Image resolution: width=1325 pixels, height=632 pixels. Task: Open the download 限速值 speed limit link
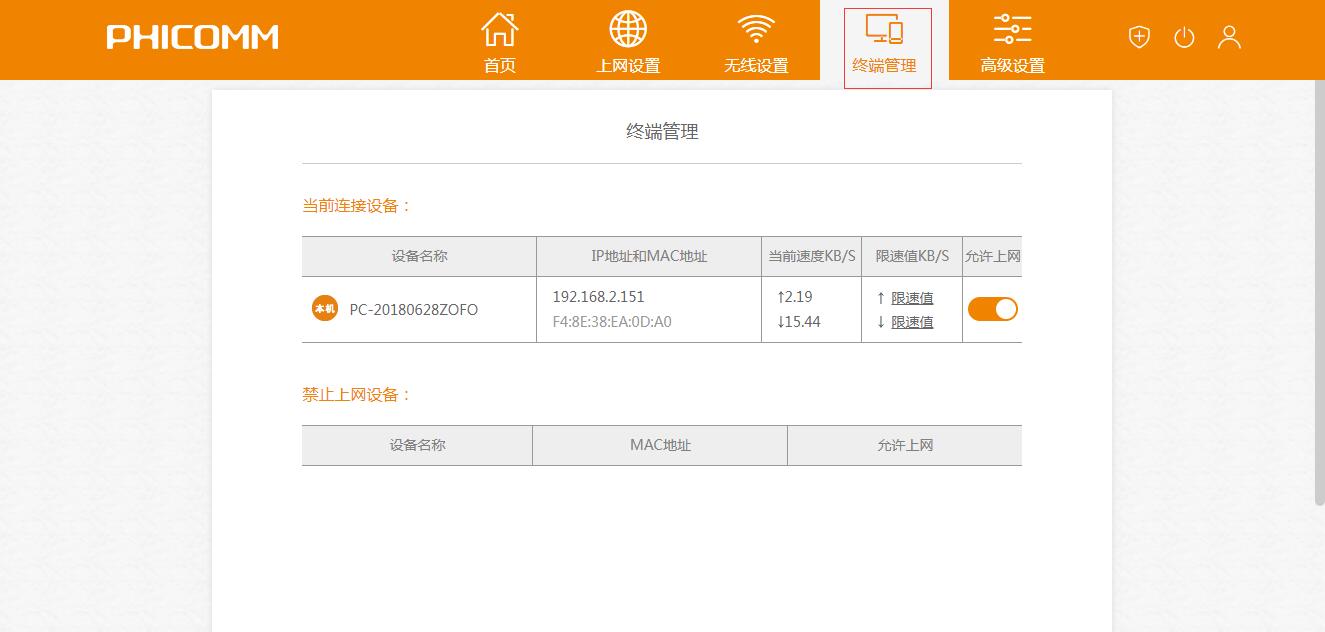click(913, 322)
